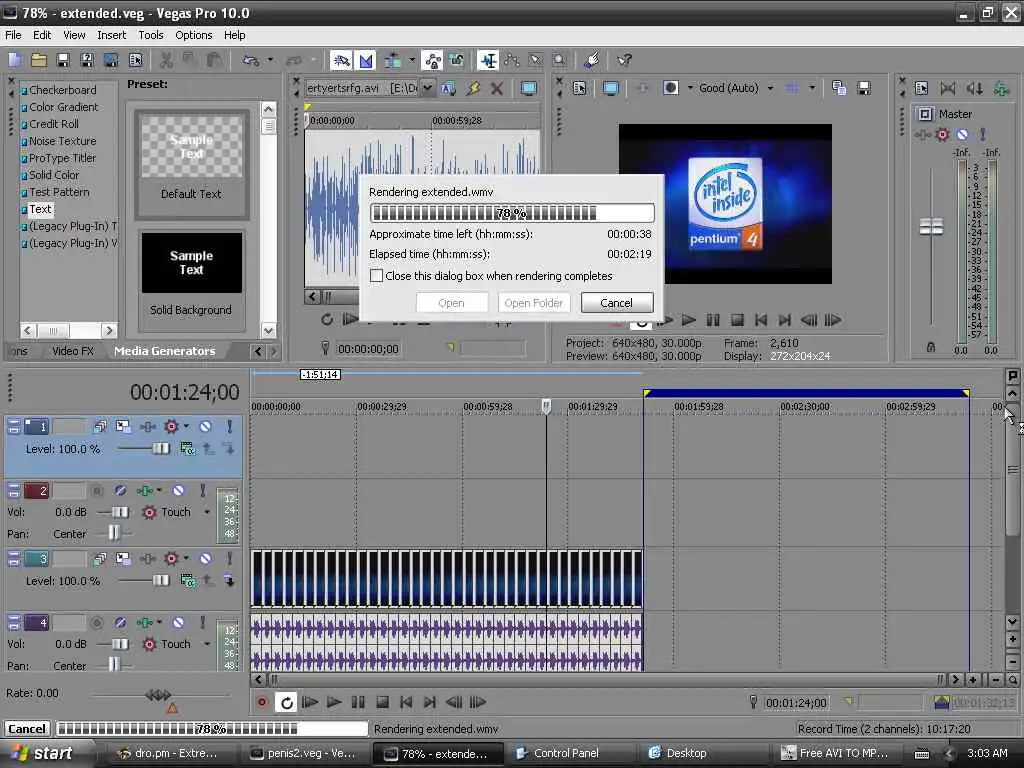Screen dimensions: 1024x768
Task: Click the What's This help icon
Action: [x=624, y=61]
